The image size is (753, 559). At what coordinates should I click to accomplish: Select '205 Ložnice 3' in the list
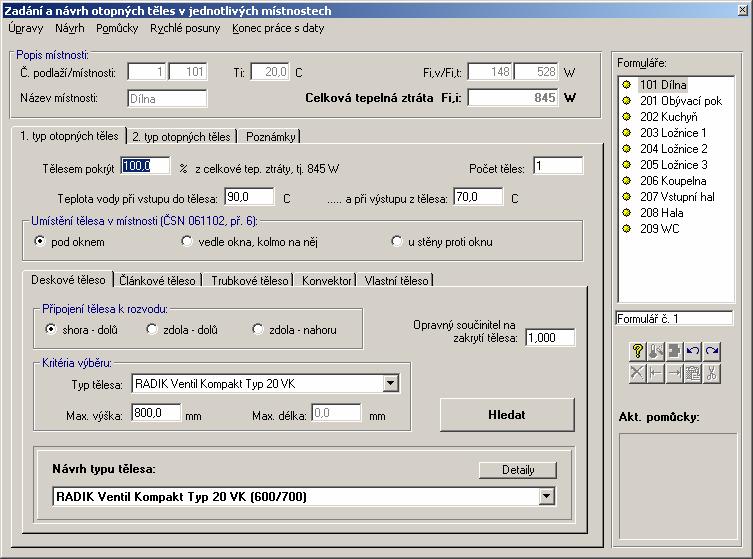(x=673, y=165)
